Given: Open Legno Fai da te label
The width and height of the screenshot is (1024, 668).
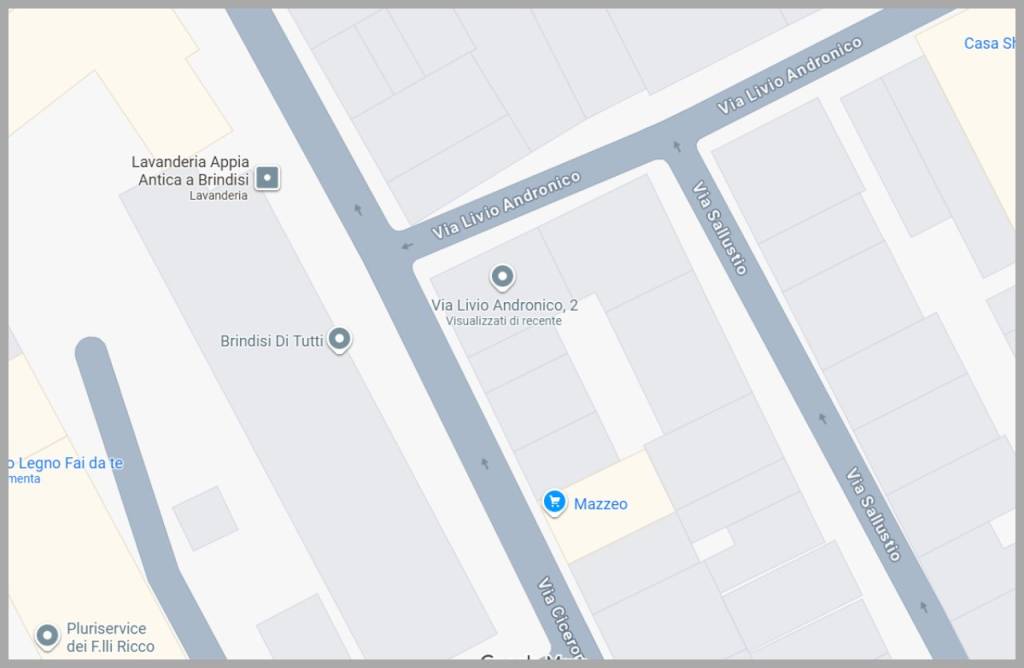Looking at the screenshot, I should click(65, 463).
